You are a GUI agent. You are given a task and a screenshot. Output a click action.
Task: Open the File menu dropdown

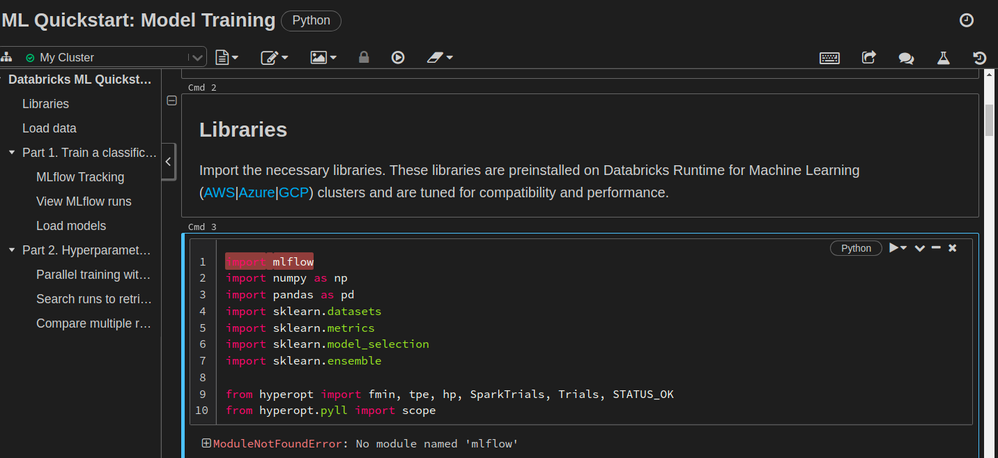coord(227,58)
